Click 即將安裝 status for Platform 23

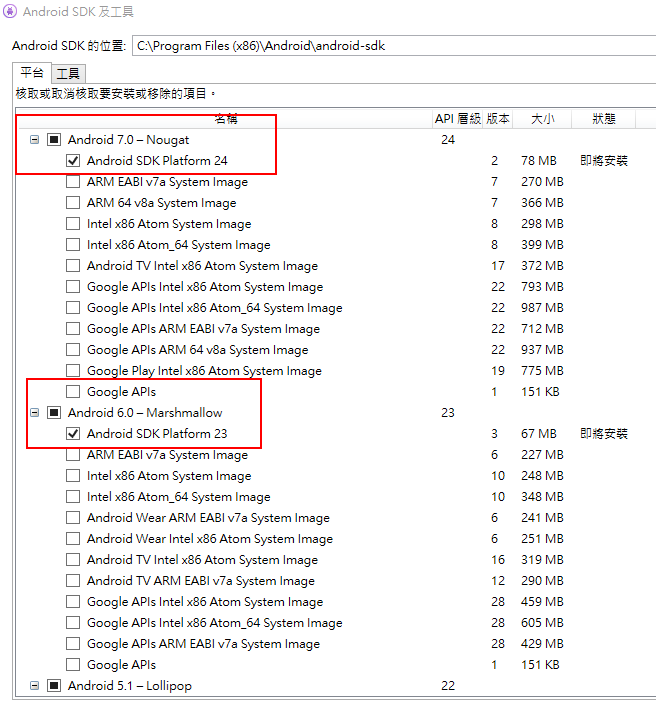[604, 433]
